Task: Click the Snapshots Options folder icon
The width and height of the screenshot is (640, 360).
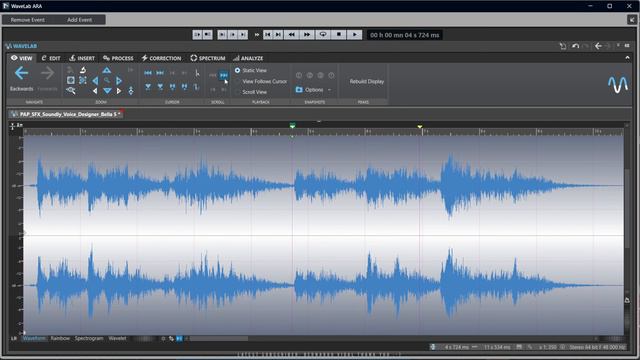Action: tap(299, 89)
